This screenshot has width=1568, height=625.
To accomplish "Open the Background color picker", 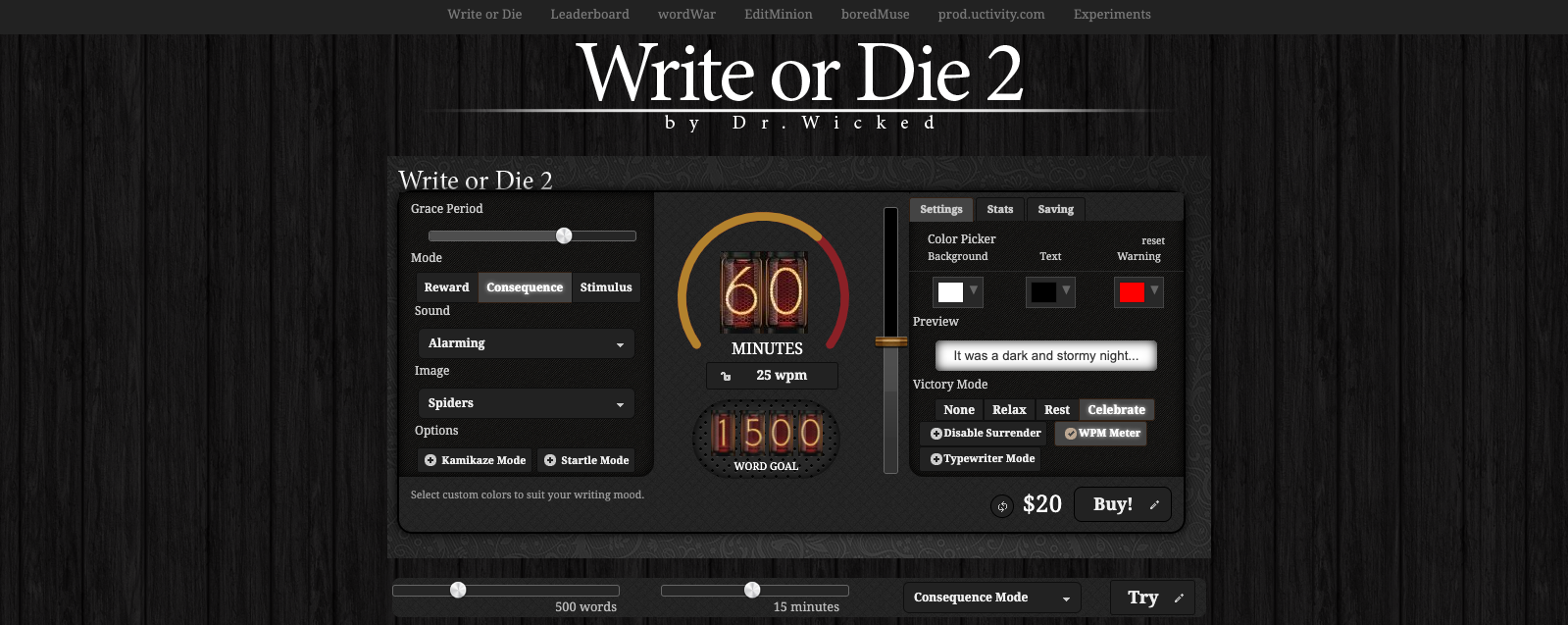I will pyautogui.click(x=958, y=291).
